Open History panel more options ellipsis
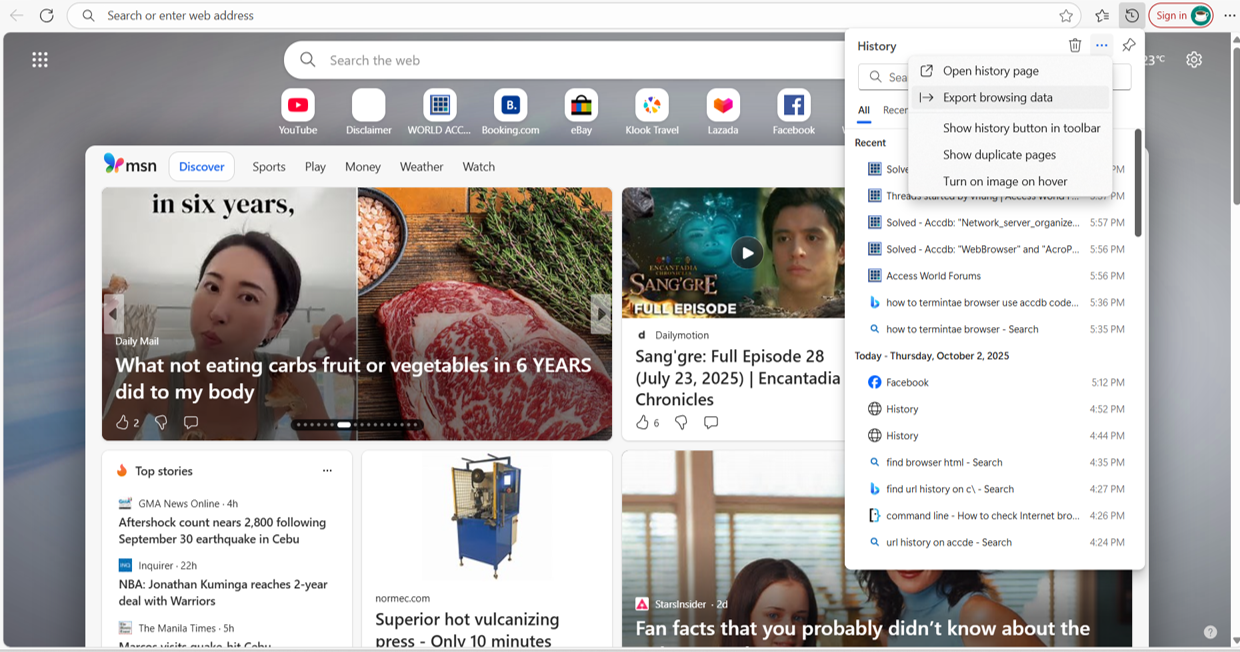 pyautogui.click(x=1101, y=45)
